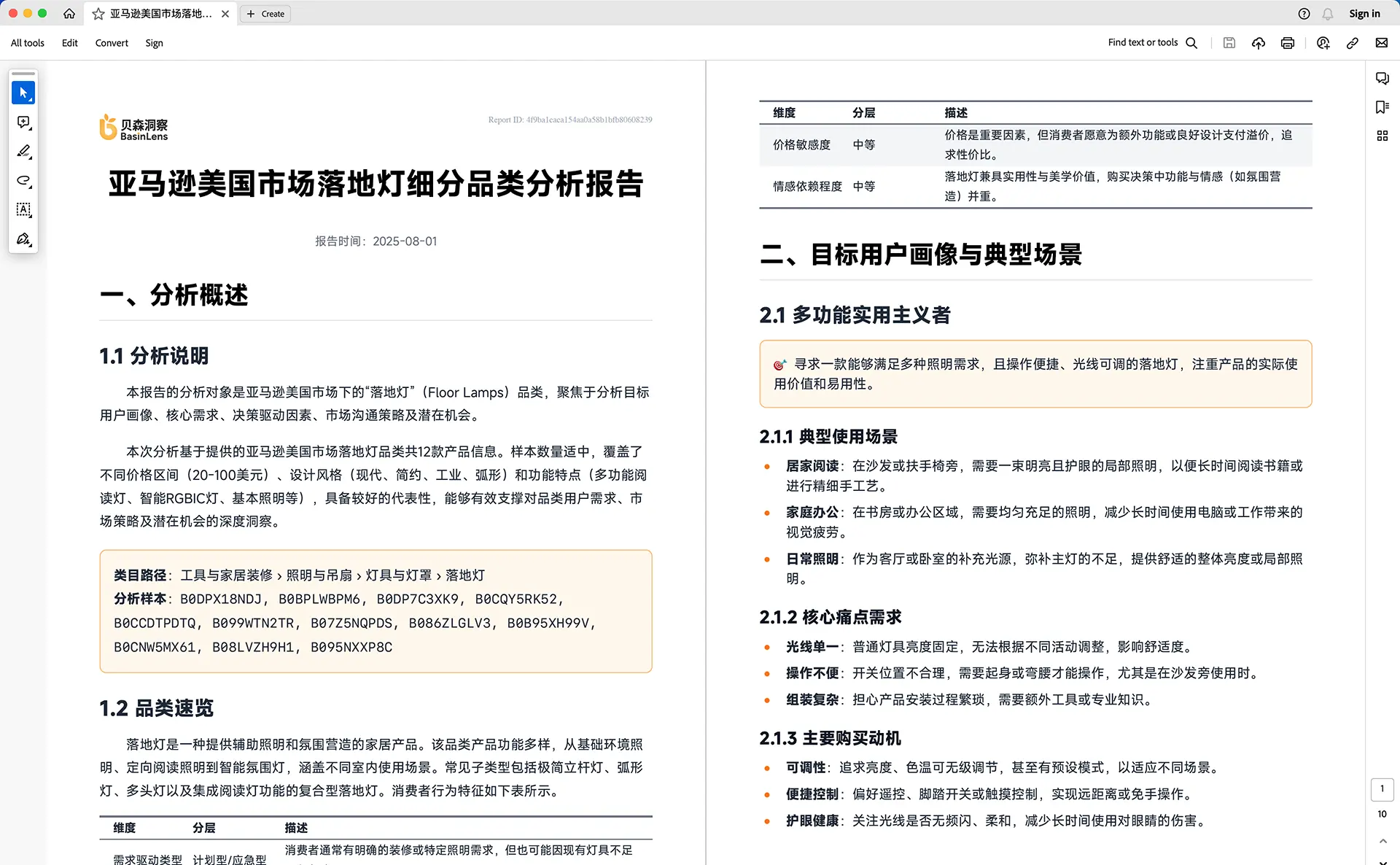
Task: Open the Convert menu
Action: coord(112,43)
